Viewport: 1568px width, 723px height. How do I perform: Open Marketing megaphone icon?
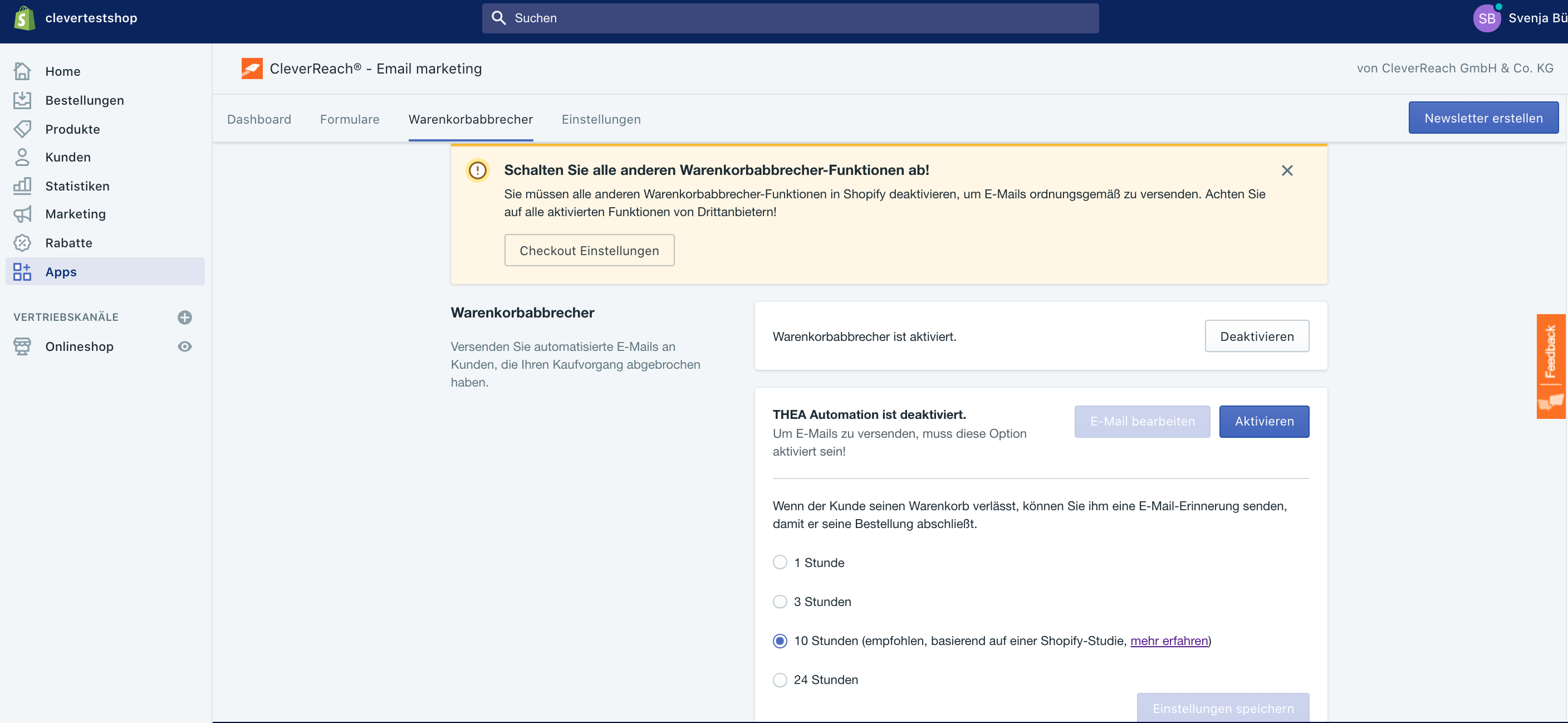click(x=22, y=214)
